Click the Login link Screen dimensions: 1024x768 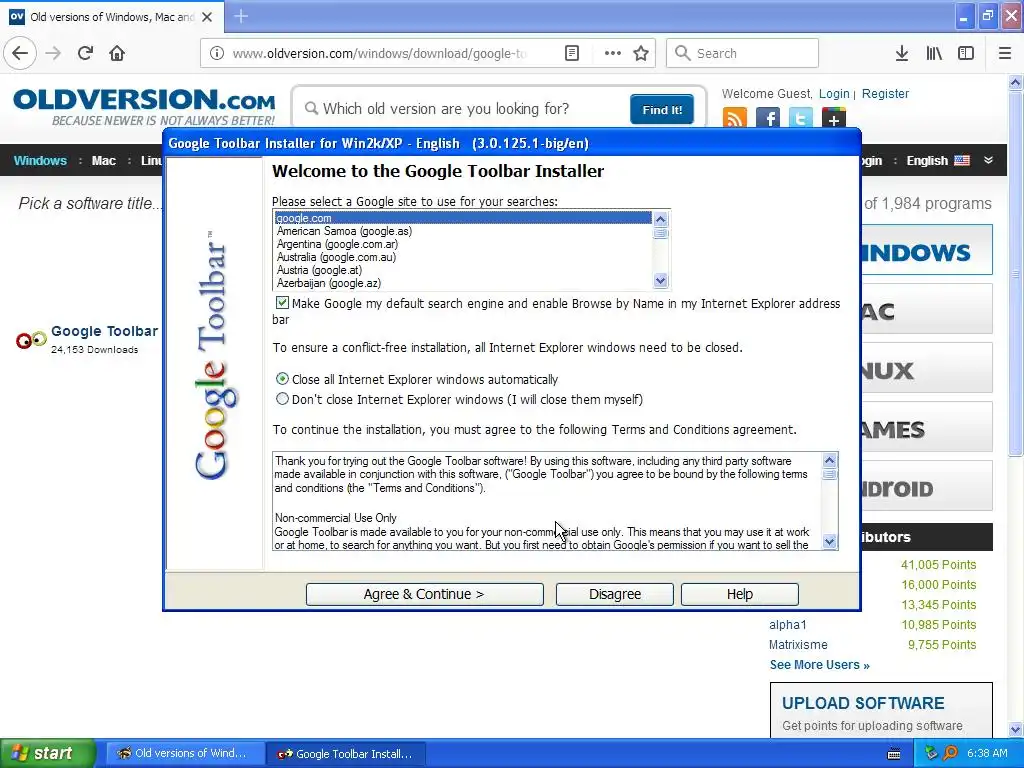click(x=834, y=93)
